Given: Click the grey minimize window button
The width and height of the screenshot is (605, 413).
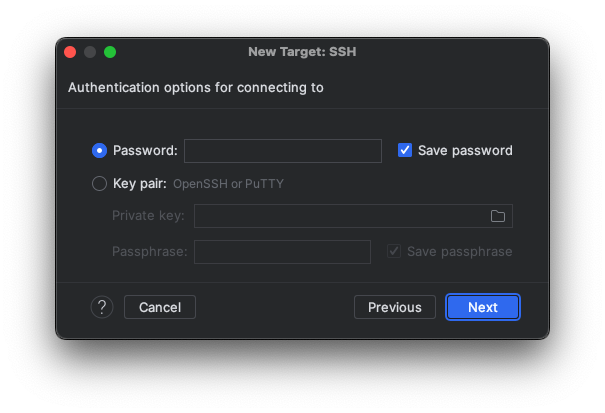Looking at the screenshot, I should (x=90, y=52).
